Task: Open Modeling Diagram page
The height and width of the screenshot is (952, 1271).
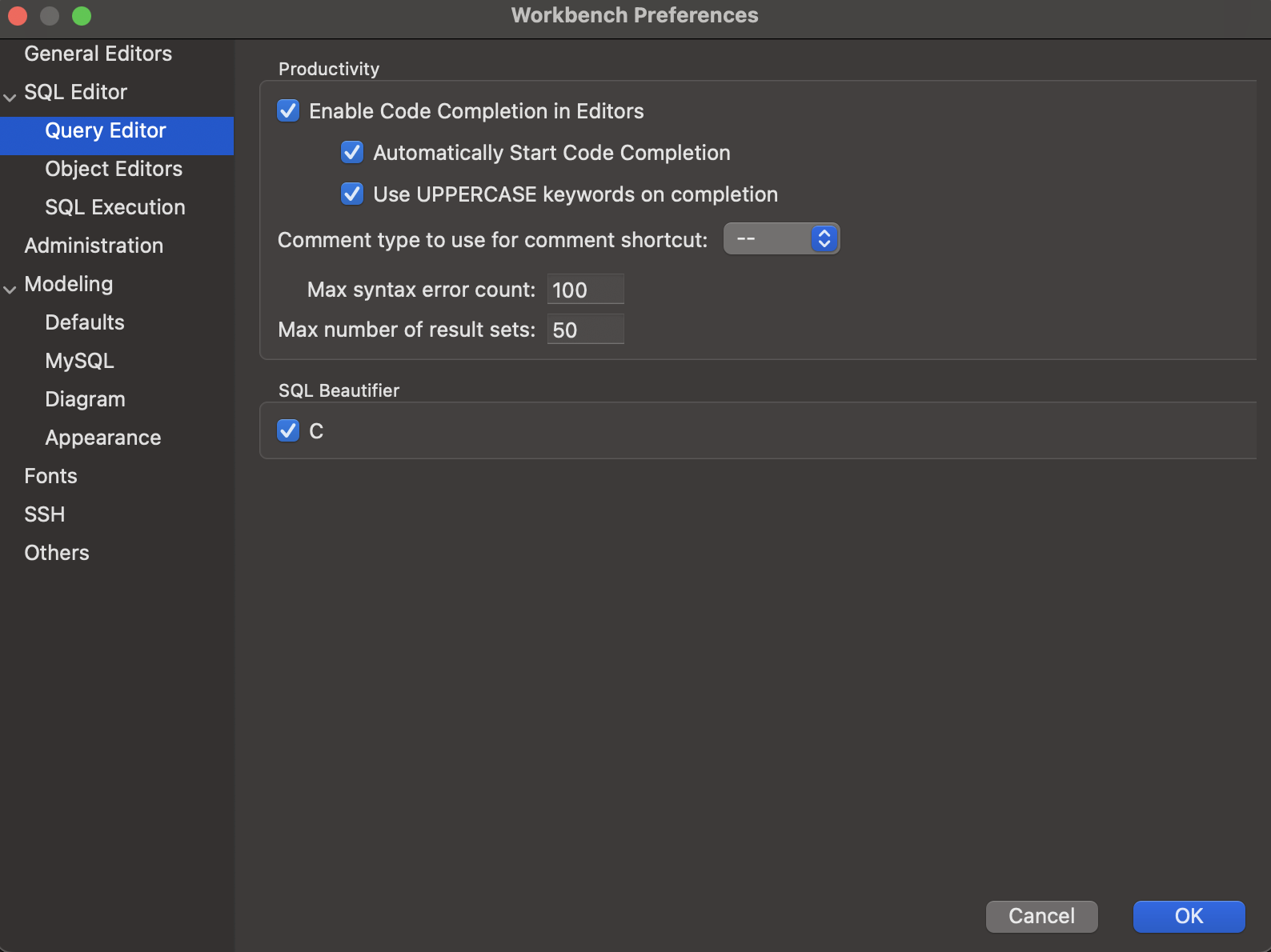Action: tap(85, 399)
